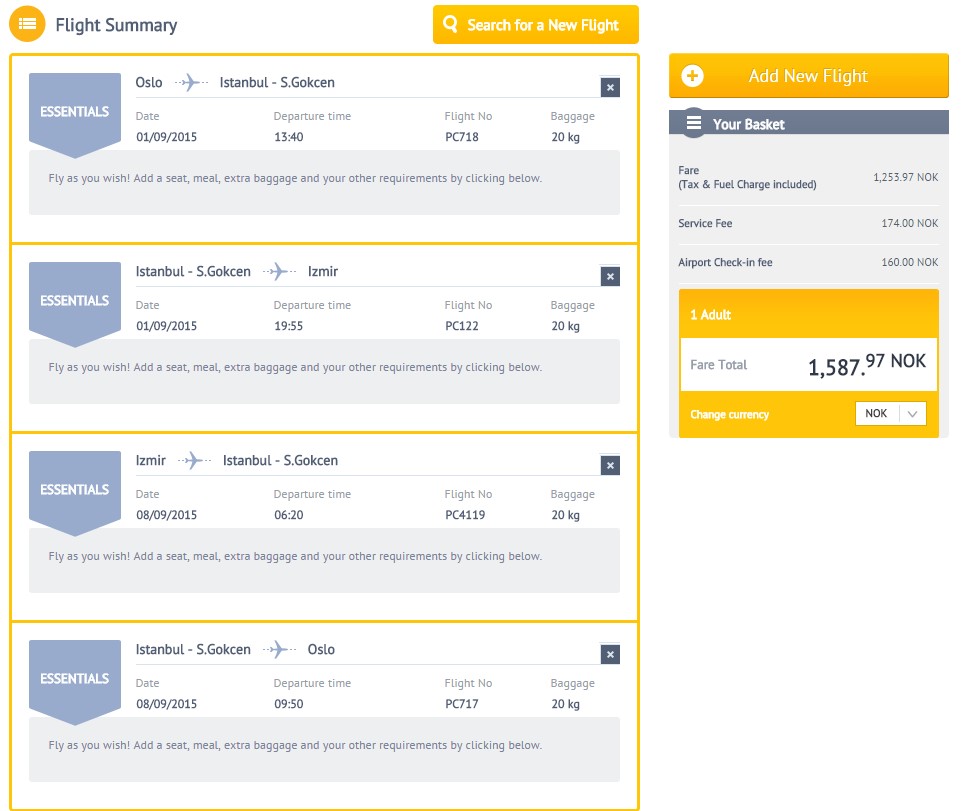Remove the Oslo to Istanbul flight
Screen dimensions: 972x811
(611, 88)
